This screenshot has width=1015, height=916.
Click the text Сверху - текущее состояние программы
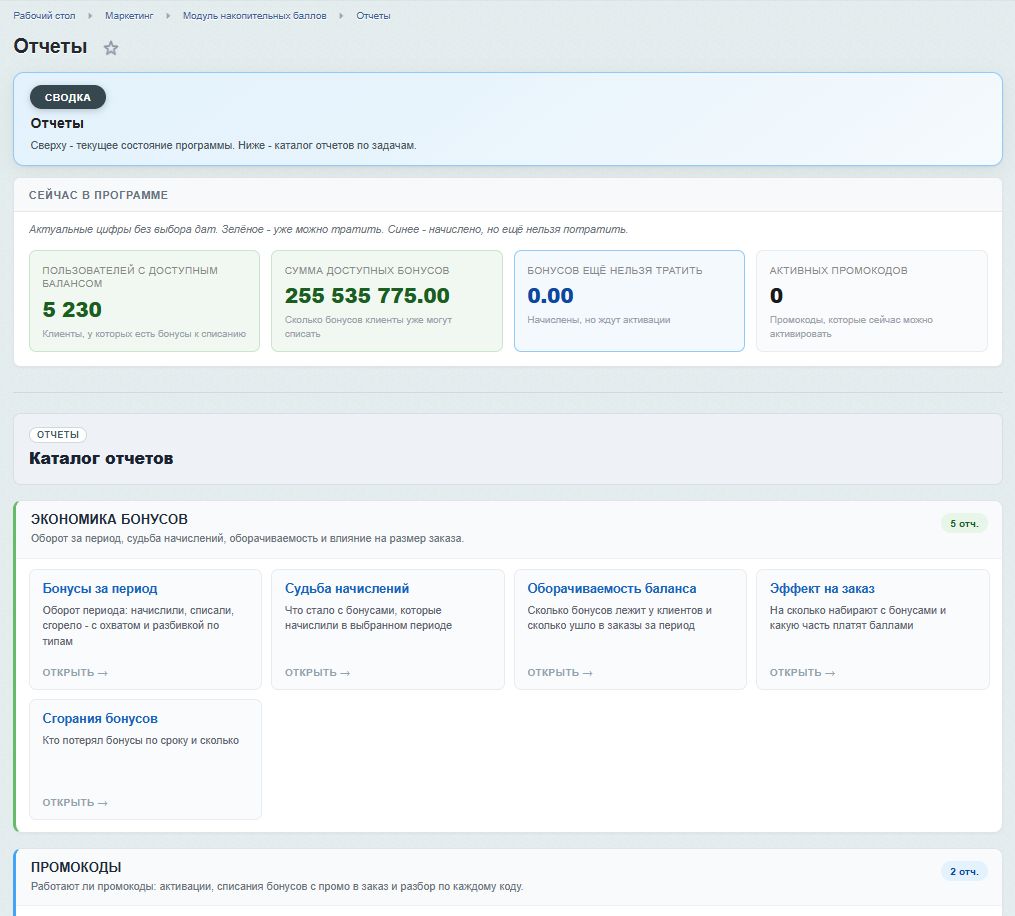223,145
